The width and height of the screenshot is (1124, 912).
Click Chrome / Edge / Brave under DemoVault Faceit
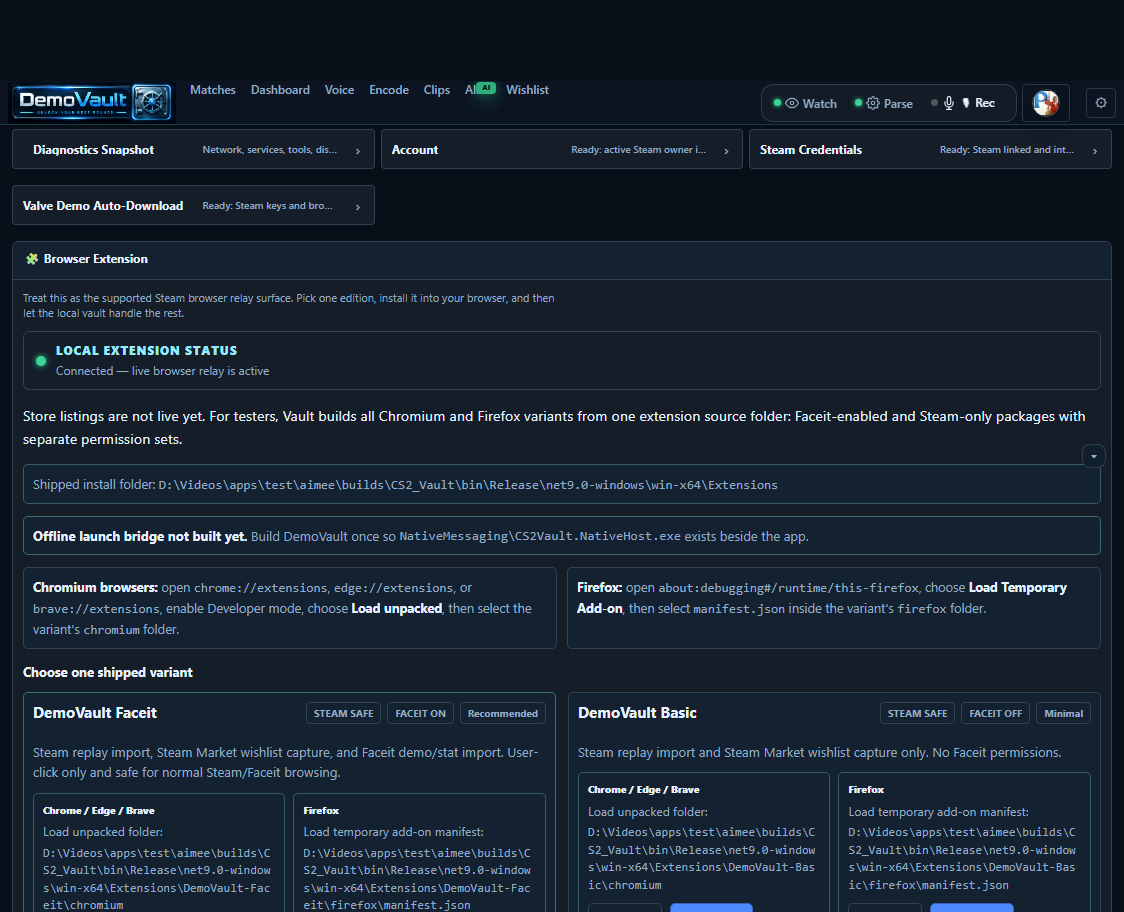click(99, 811)
